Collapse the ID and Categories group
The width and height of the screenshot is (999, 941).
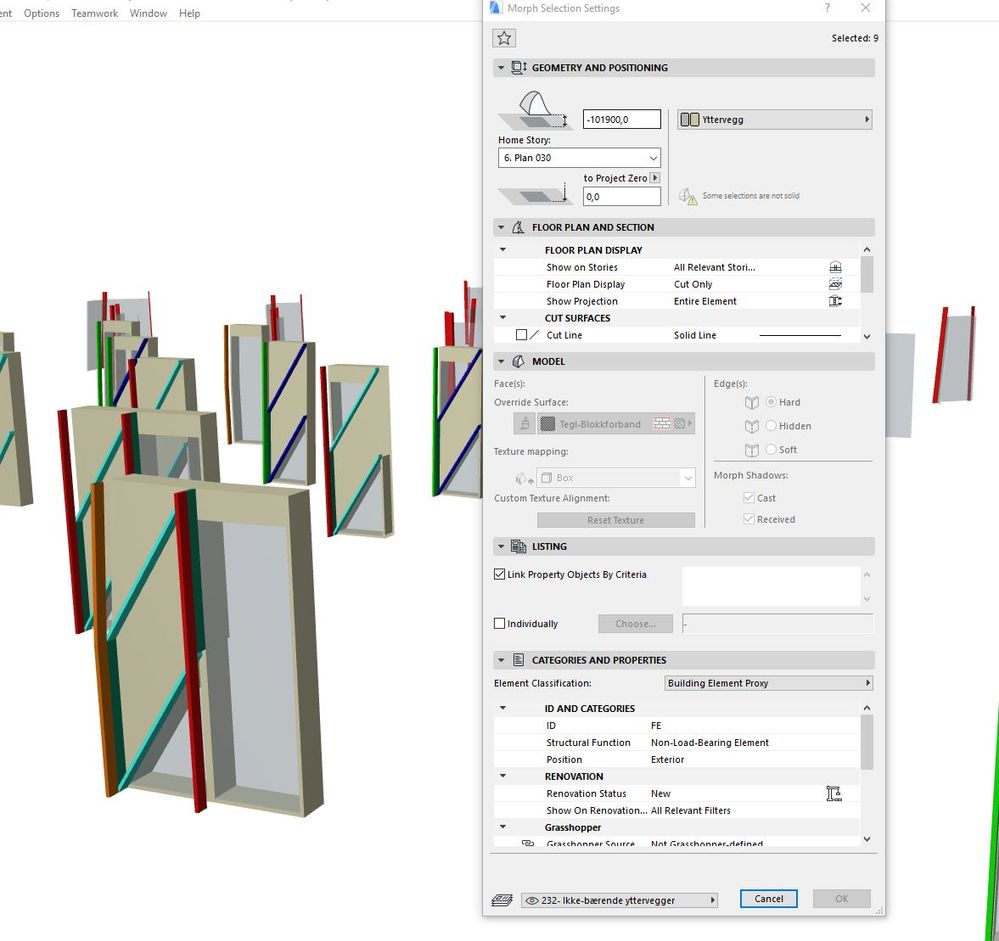point(503,708)
